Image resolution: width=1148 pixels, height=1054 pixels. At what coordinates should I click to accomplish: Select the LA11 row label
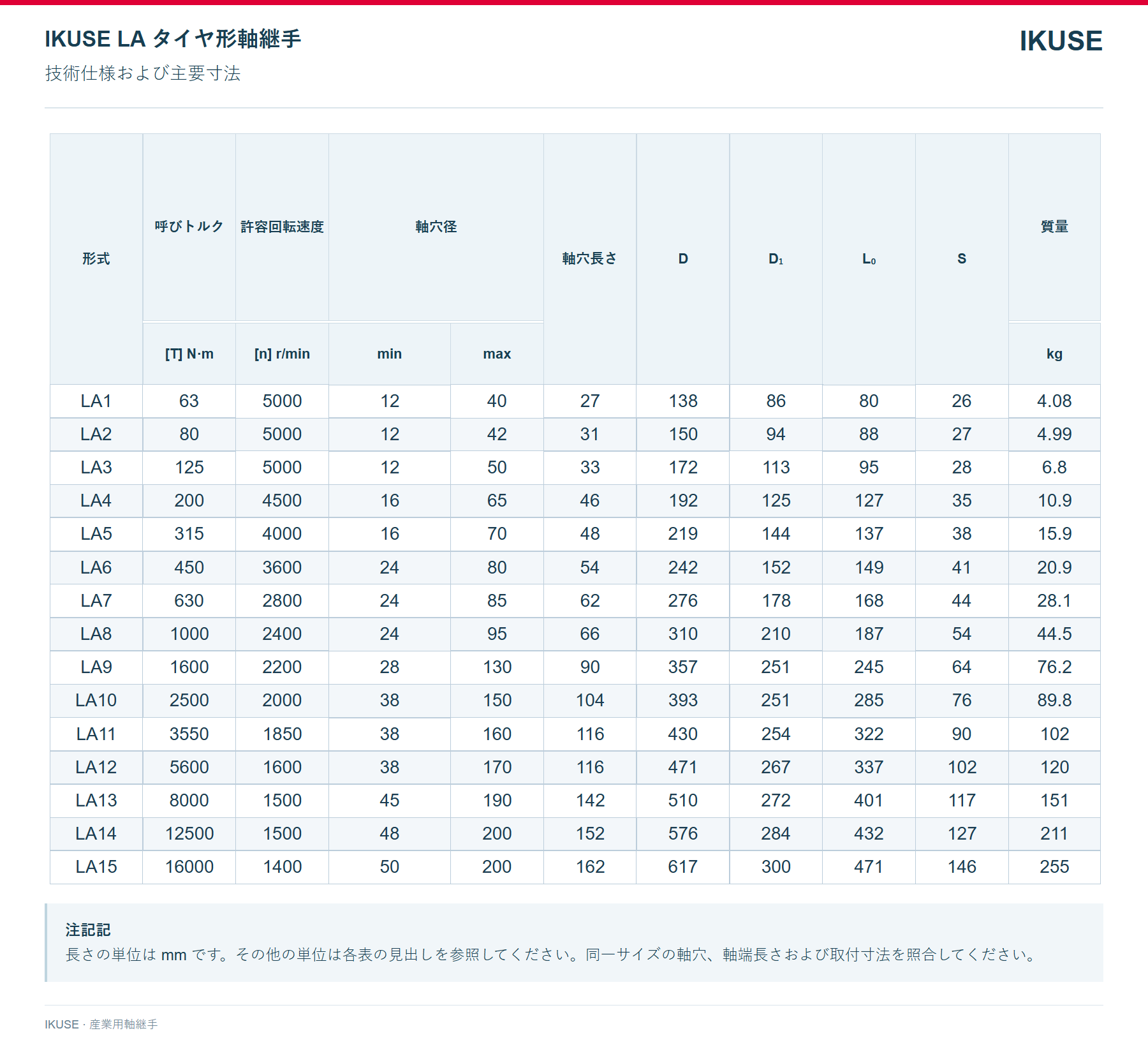pyautogui.click(x=96, y=734)
